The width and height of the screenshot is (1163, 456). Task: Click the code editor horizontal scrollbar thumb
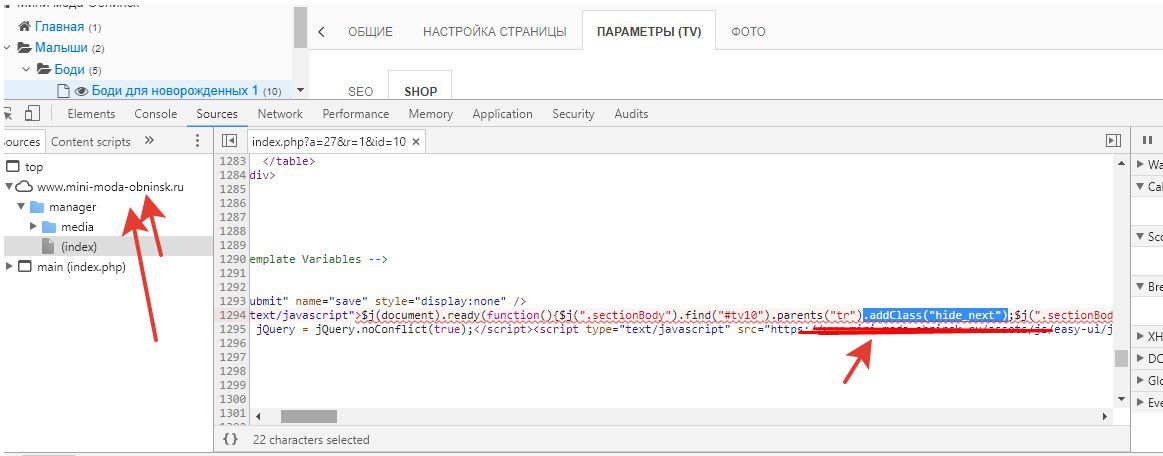(x=309, y=417)
